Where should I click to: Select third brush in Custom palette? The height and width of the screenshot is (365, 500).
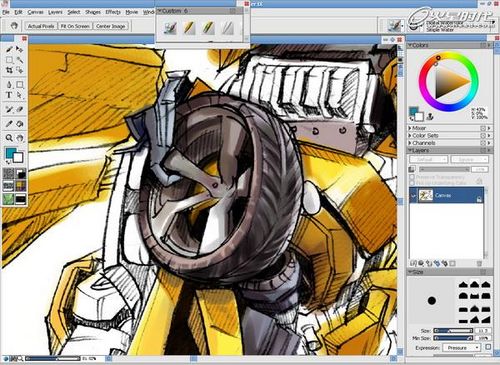point(209,28)
